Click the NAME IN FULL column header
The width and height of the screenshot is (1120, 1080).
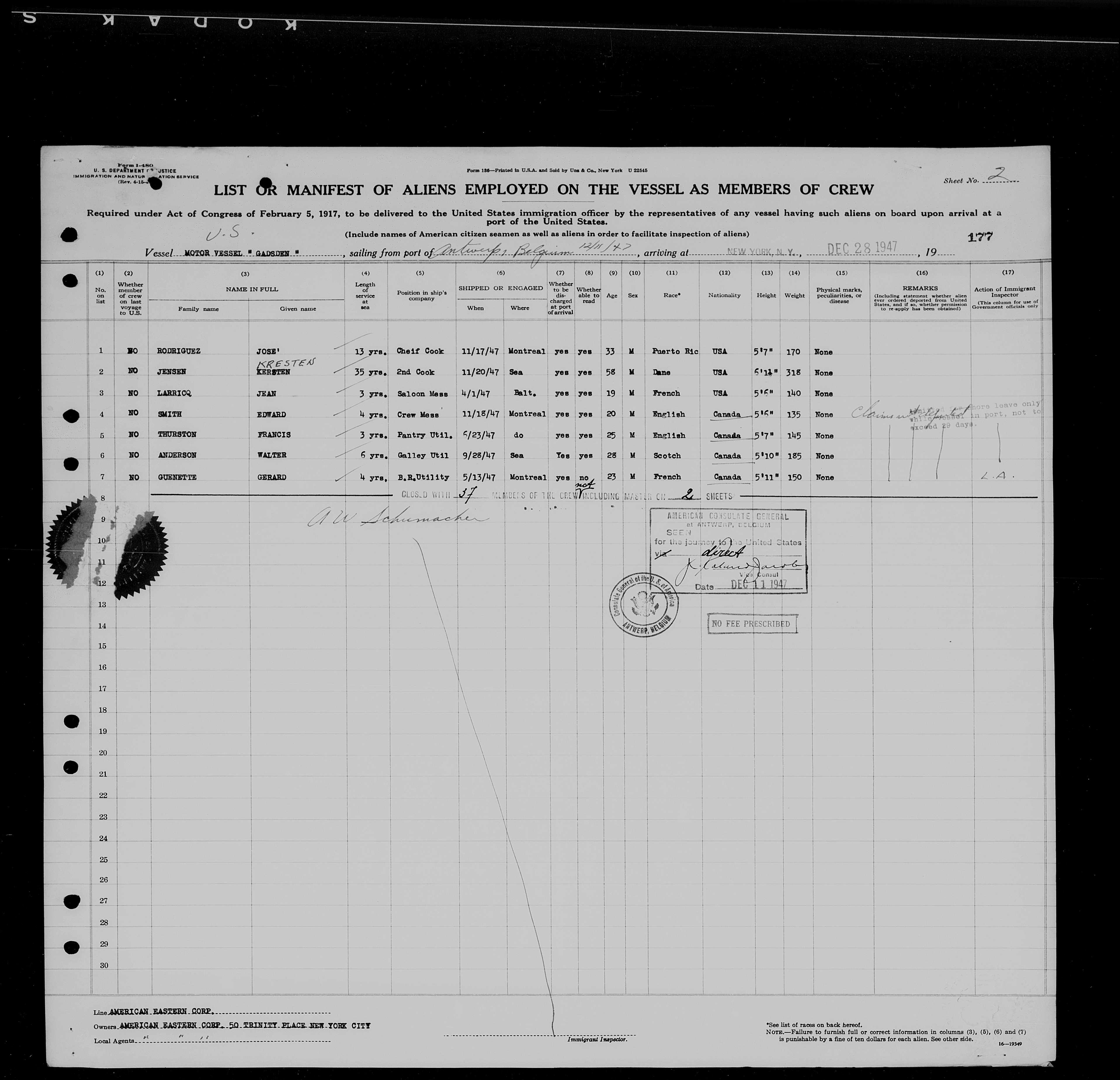click(252, 289)
